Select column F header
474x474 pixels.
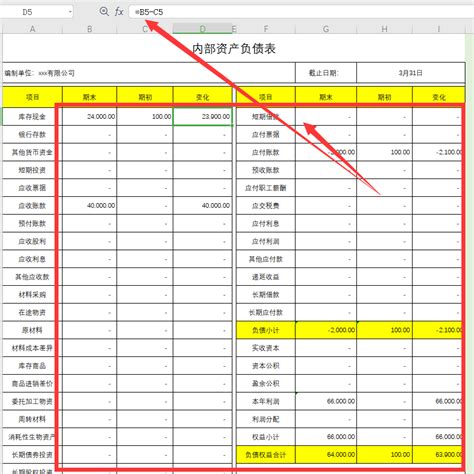(266, 29)
